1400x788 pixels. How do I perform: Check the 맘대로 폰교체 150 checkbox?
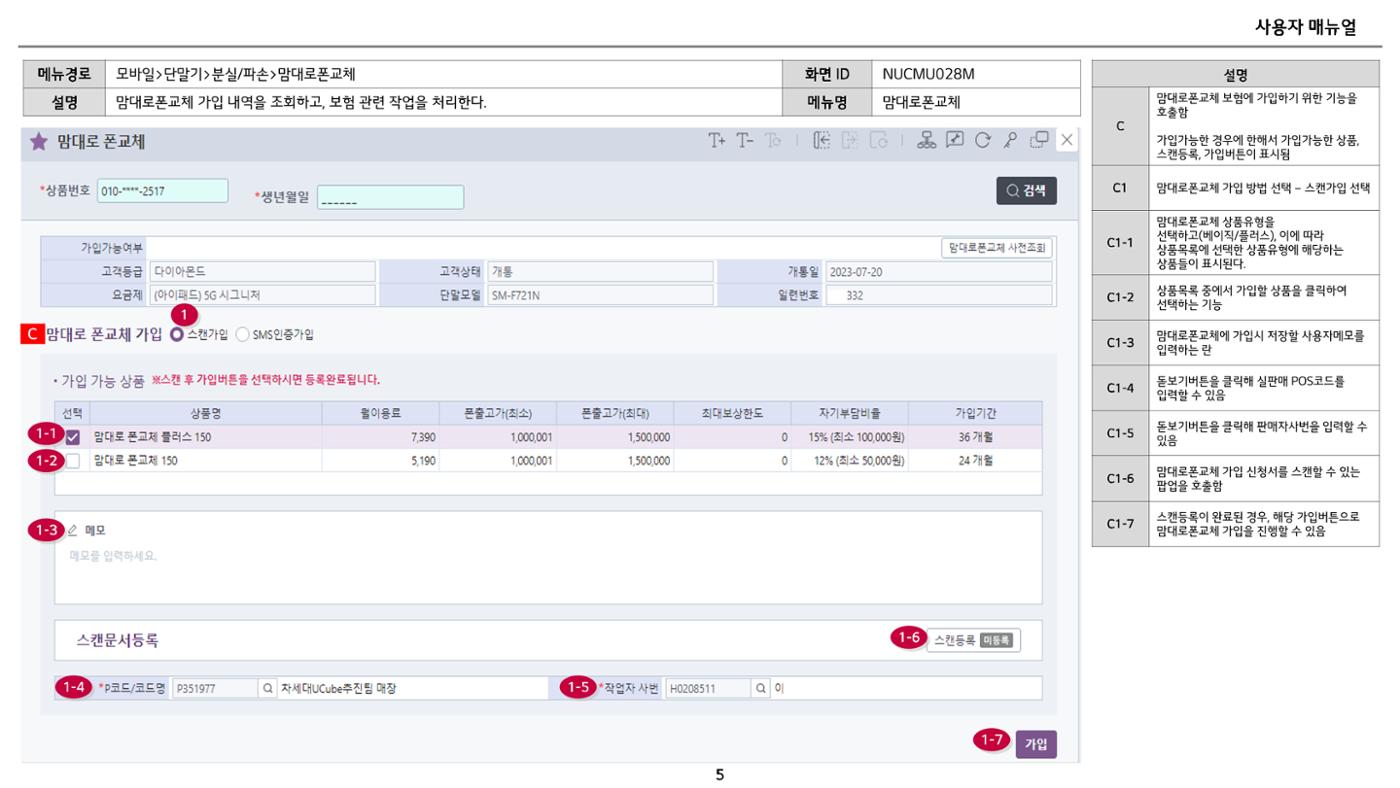click(x=72, y=461)
